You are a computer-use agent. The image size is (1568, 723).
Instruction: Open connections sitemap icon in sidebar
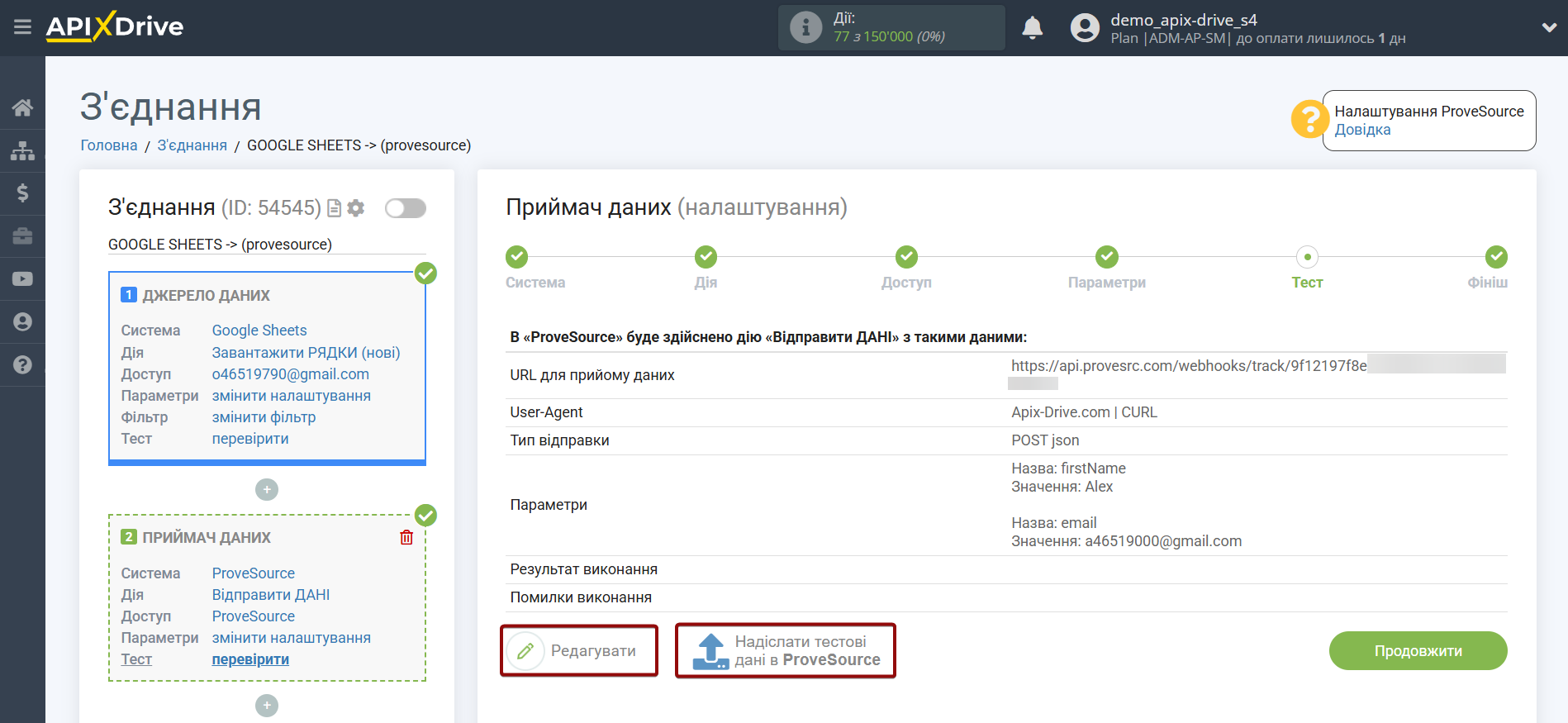pyautogui.click(x=22, y=150)
